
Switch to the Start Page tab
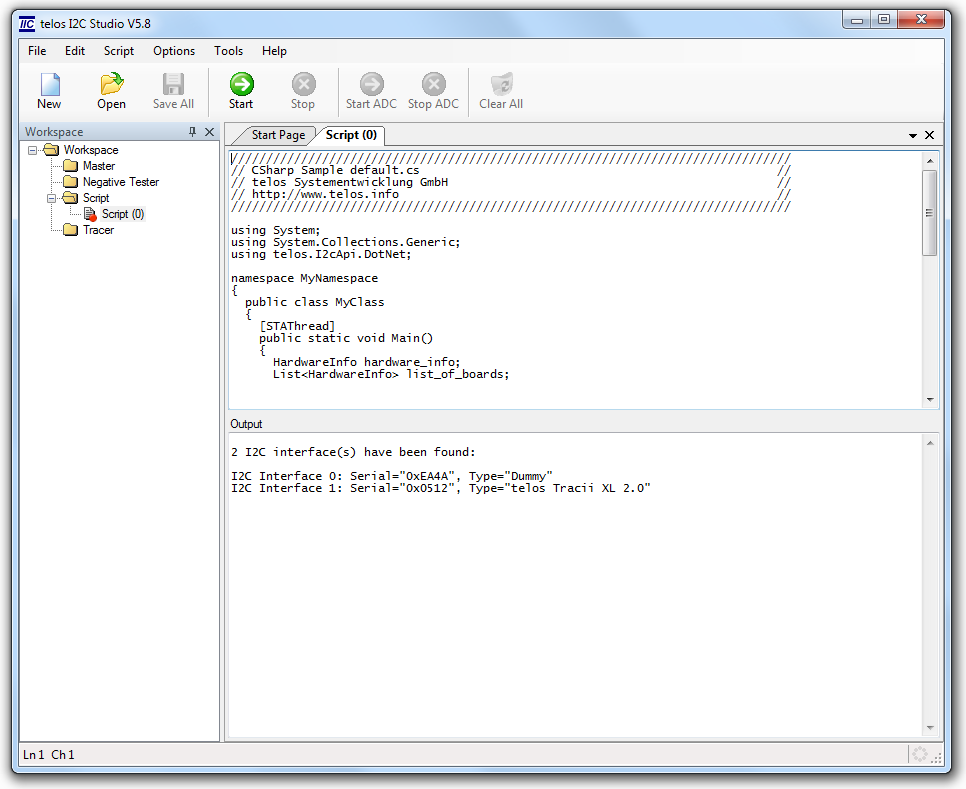277,135
